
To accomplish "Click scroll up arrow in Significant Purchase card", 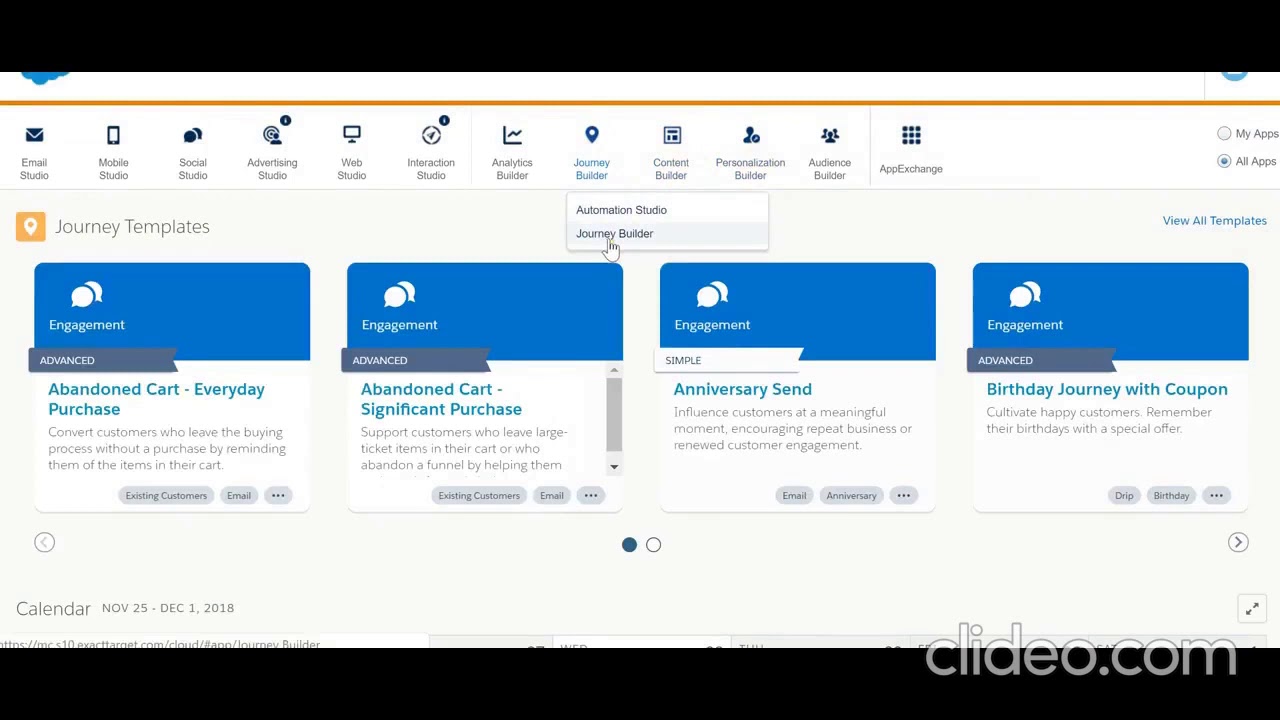I will click(x=614, y=371).
